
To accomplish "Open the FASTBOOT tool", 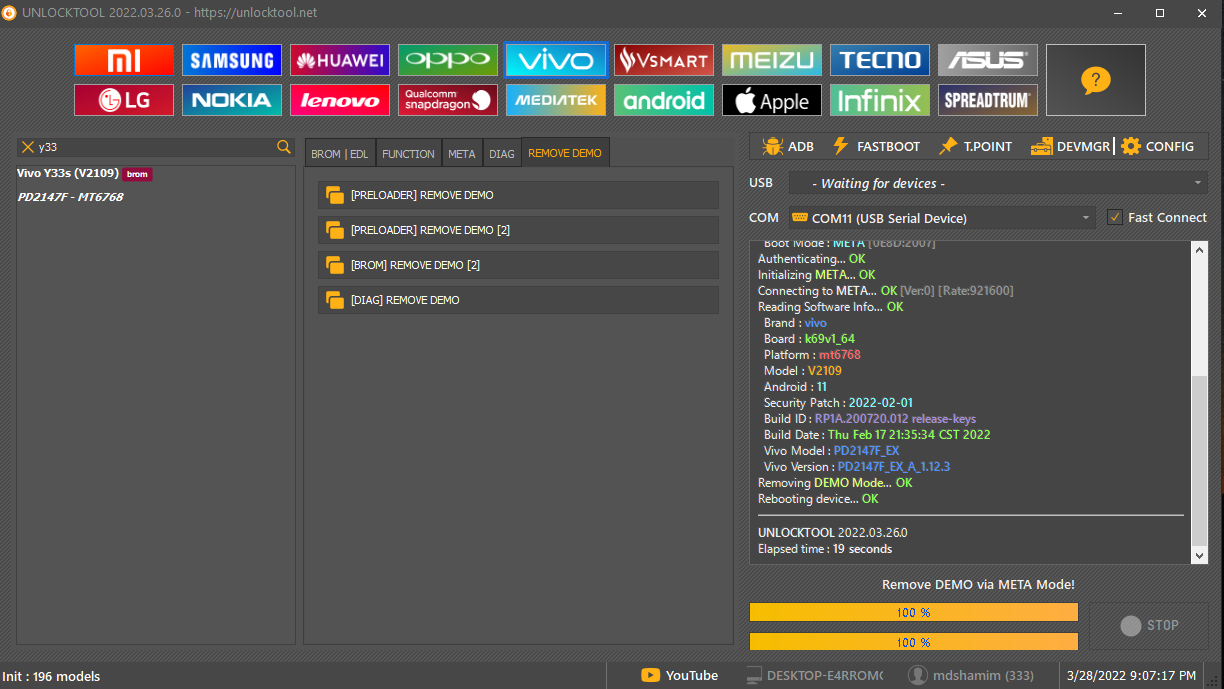I will coord(876,146).
